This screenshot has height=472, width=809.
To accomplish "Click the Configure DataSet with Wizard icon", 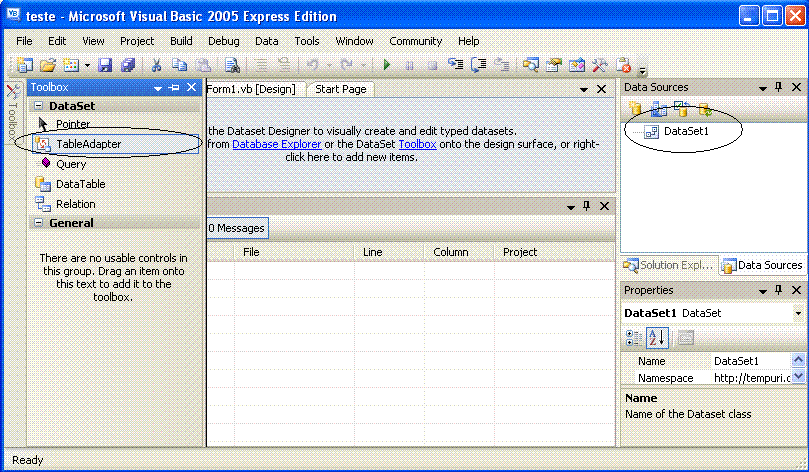I will [682, 109].
